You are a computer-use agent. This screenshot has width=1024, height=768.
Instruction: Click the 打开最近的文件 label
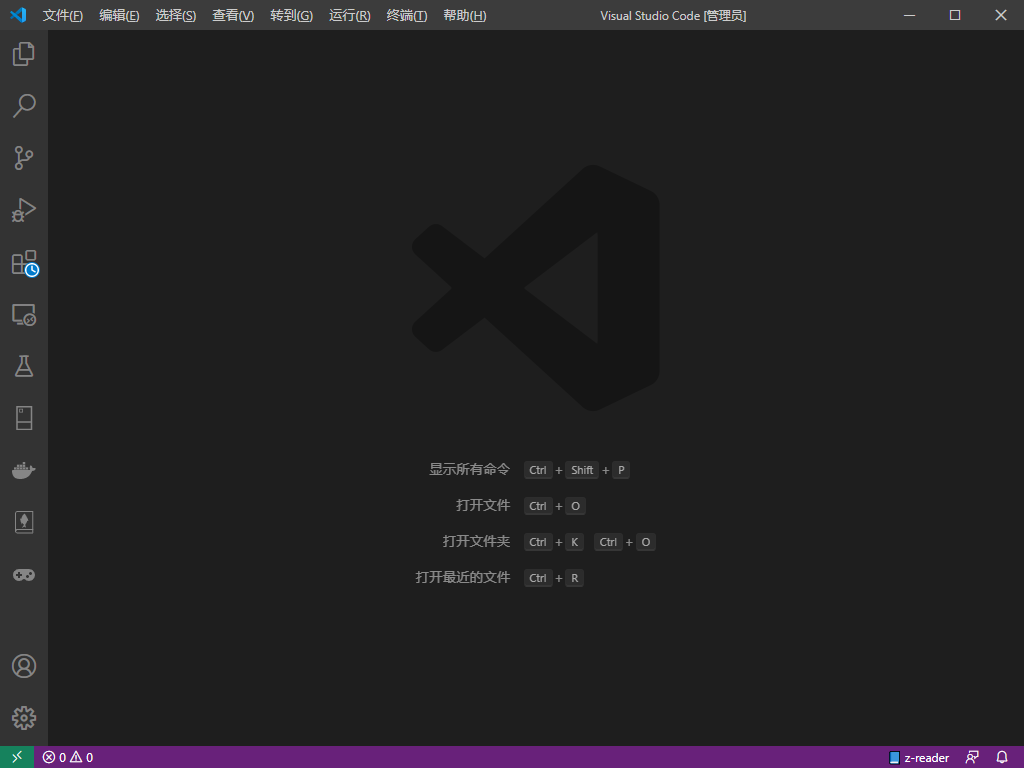[x=462, y=577]
